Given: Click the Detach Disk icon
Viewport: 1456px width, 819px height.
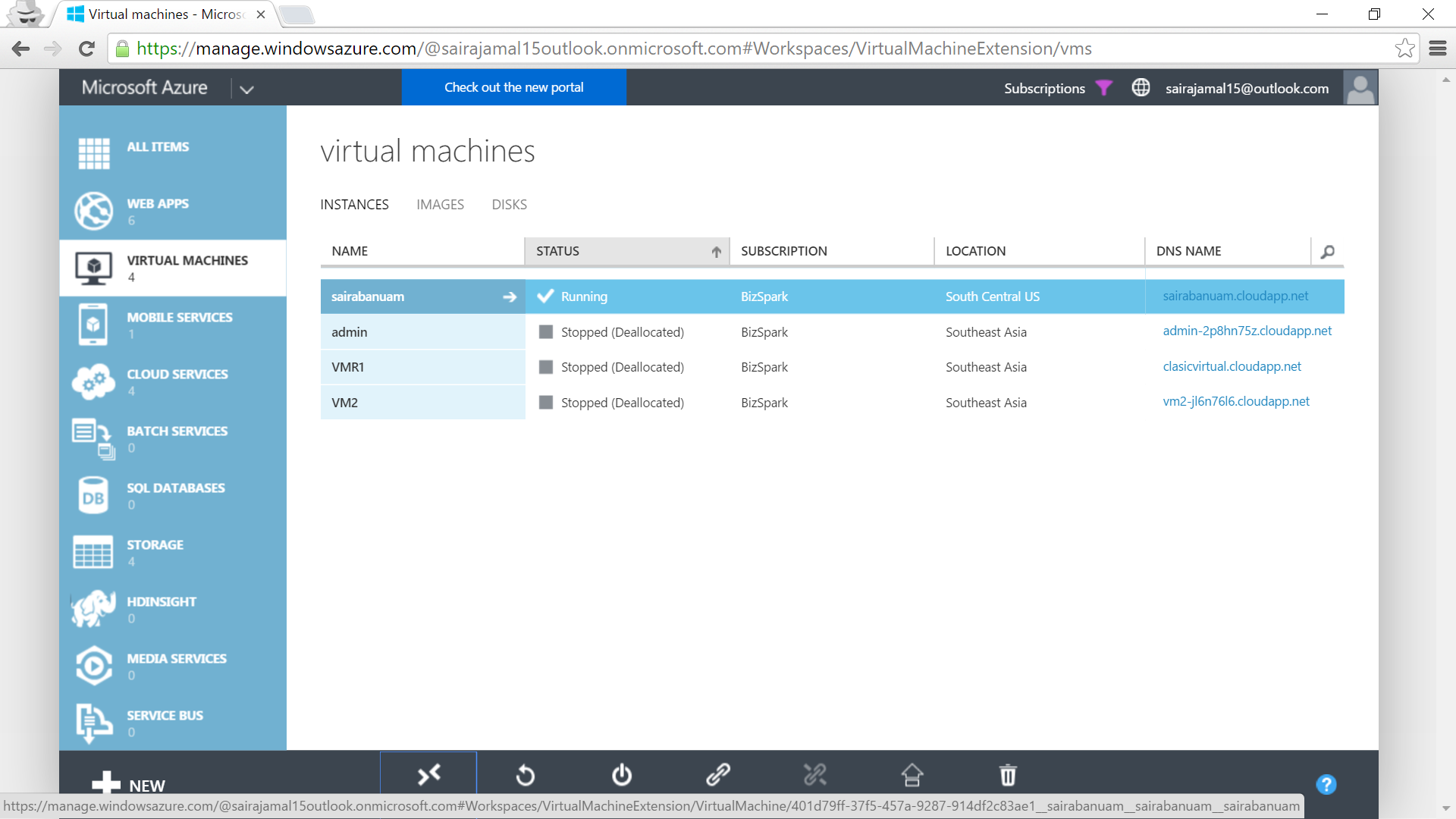Looking at the screenshot, I should [x=815, y=775].
